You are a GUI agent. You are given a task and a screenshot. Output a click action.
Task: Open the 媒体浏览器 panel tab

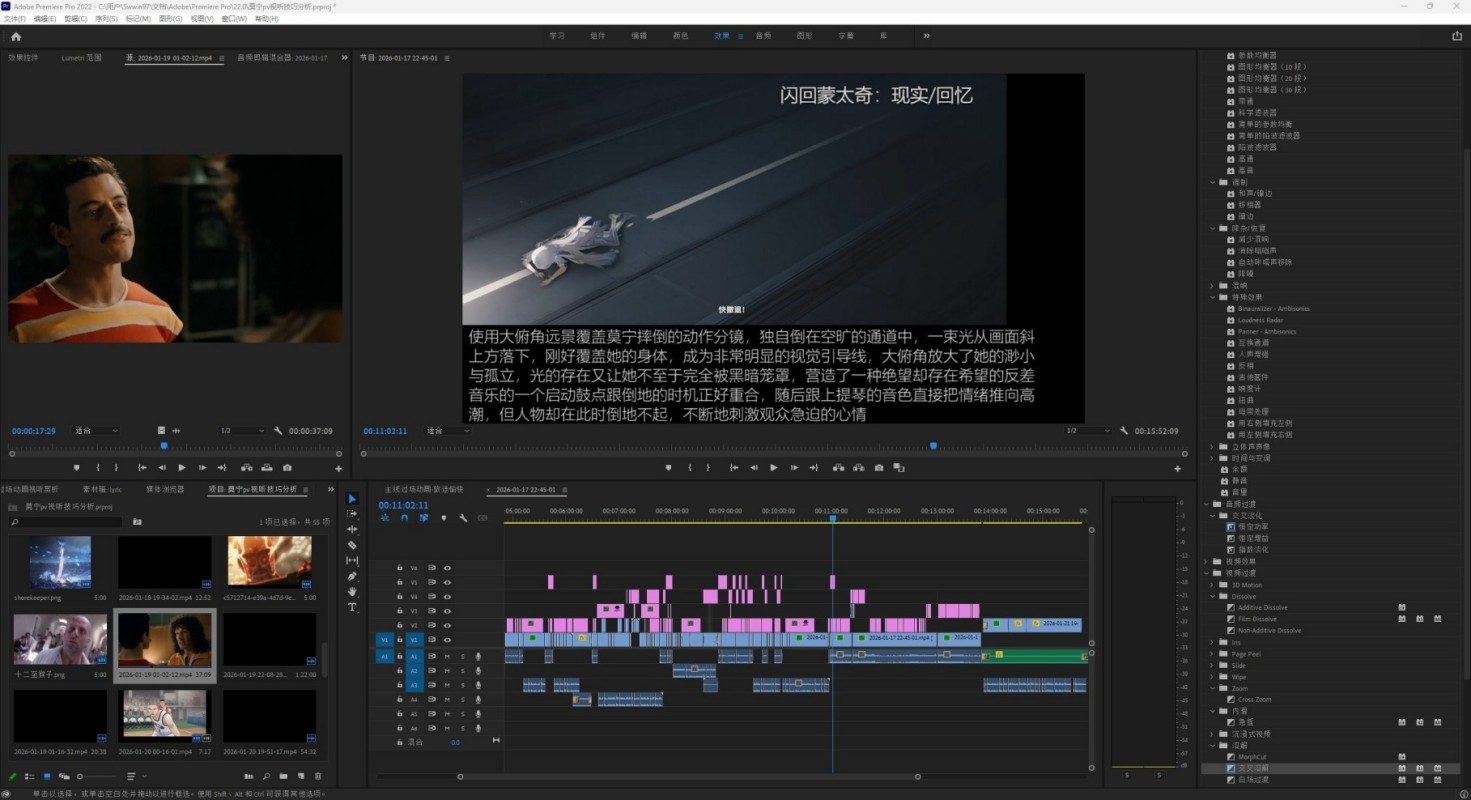point(165,490)
